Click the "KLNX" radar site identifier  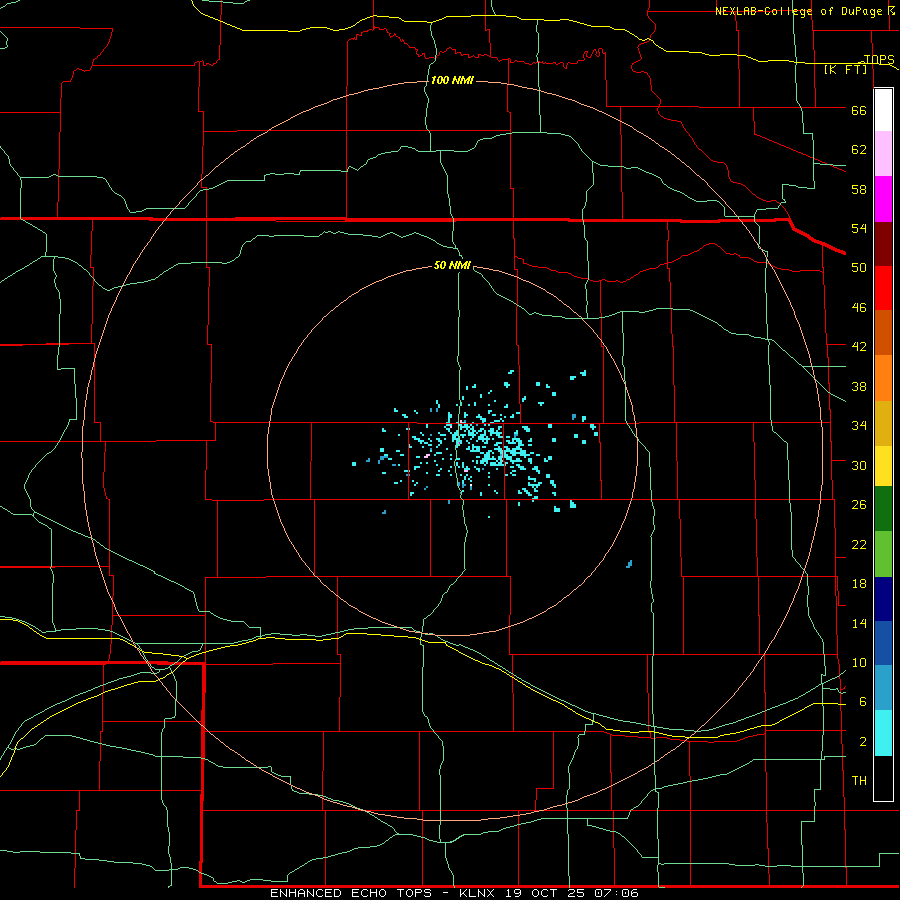479,893
